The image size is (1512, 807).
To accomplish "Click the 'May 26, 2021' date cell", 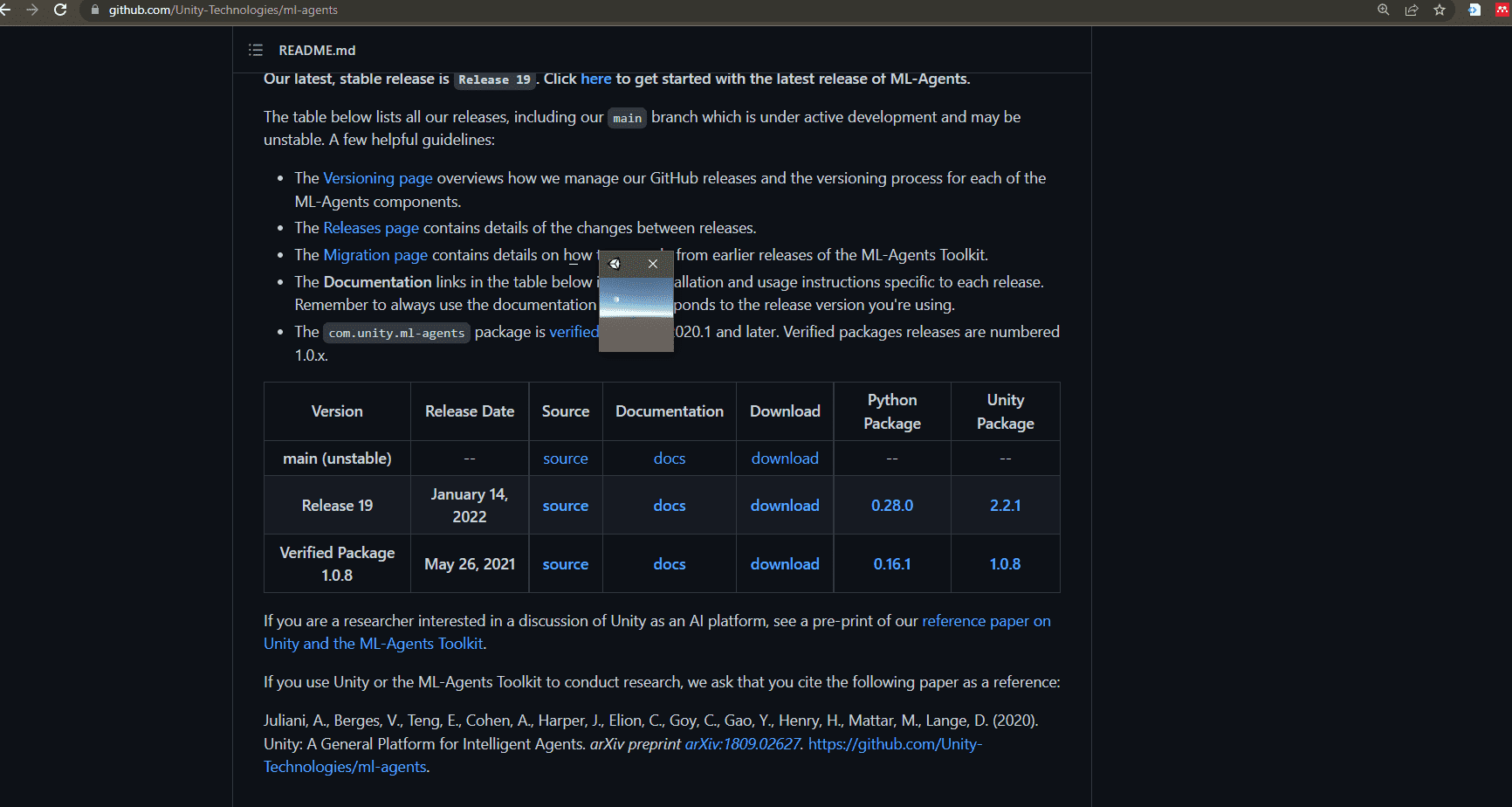I will (470, 564).
